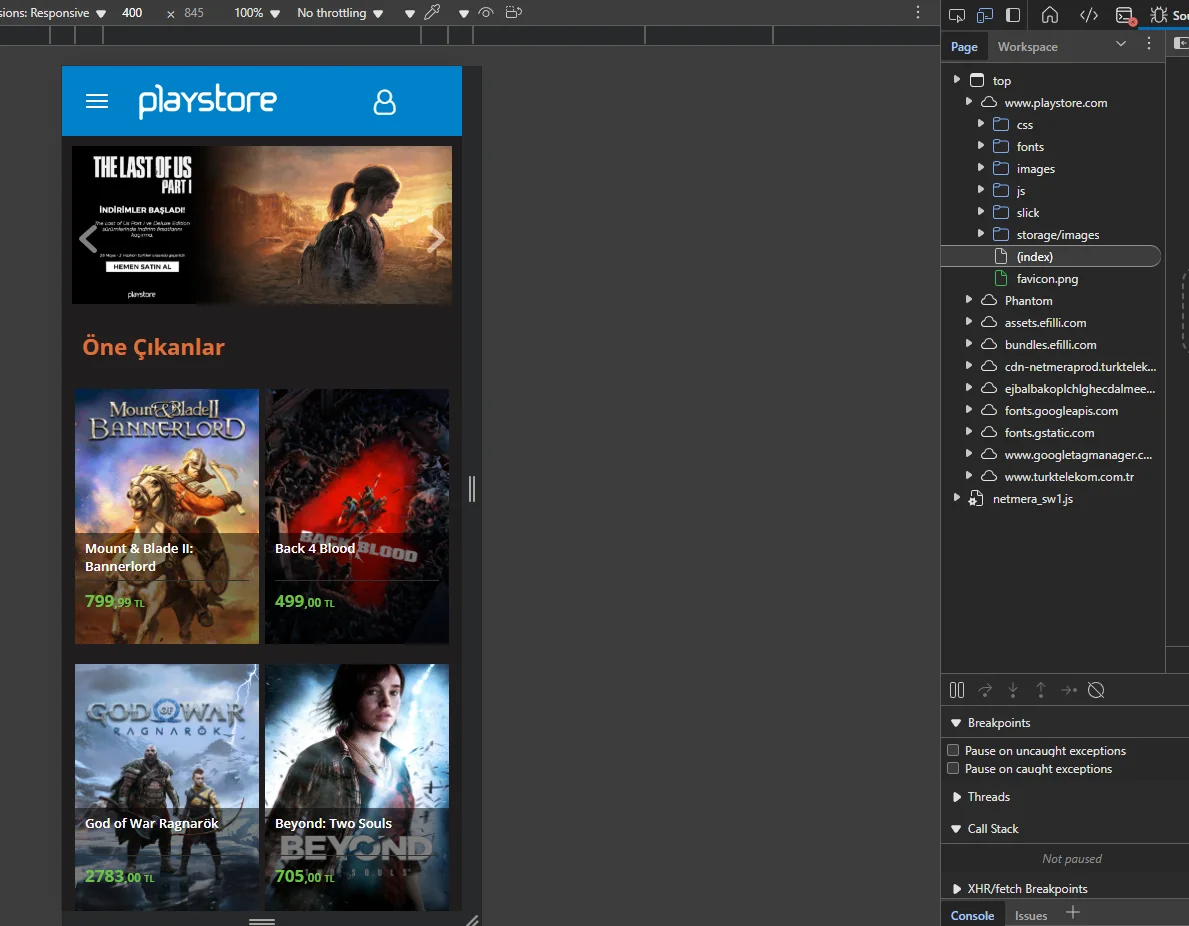Click the deactivate breakpoints icon

(1096, 690)
